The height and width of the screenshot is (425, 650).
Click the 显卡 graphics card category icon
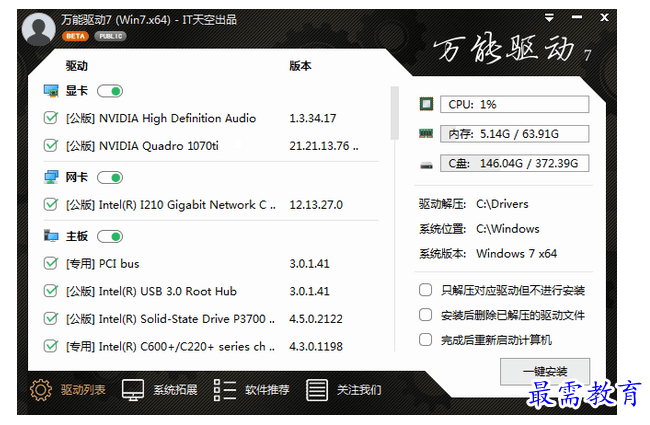[51, 91]
